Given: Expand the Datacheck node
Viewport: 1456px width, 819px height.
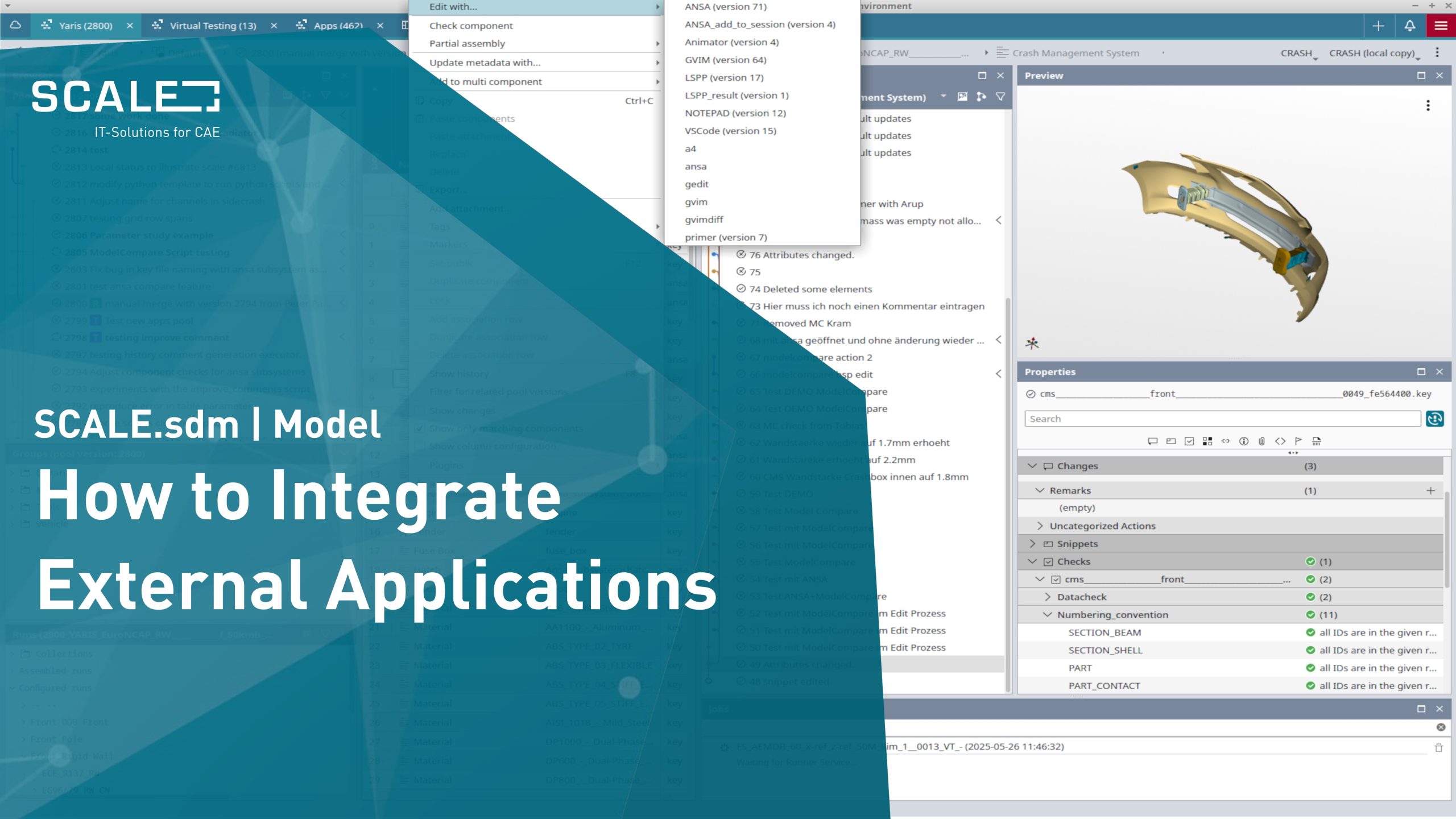Looking at the screenshot, I should coord(1048,597).
